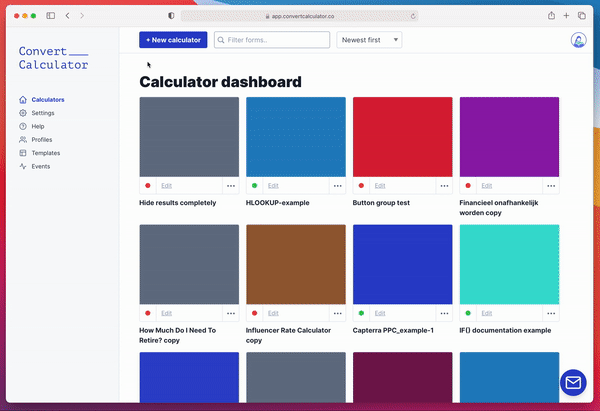
Task: Show Safari tab overview icon
Action: tap(582, 16)
